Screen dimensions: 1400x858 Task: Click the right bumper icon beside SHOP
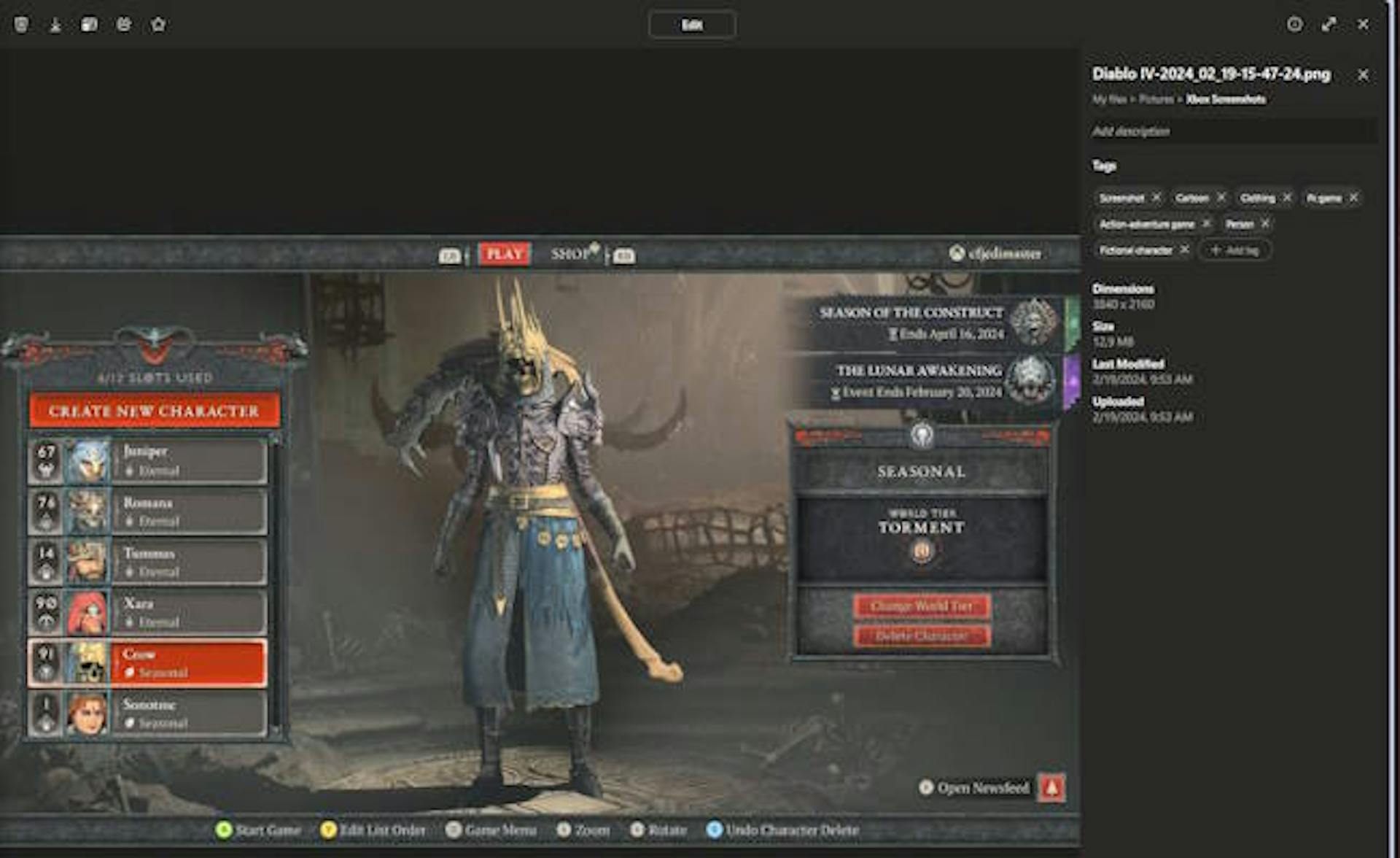tap(624, 256)
